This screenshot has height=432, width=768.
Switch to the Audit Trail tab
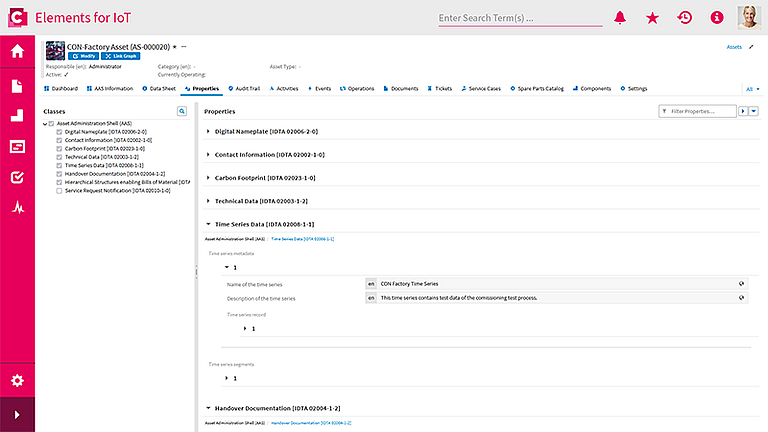point(244,89)
